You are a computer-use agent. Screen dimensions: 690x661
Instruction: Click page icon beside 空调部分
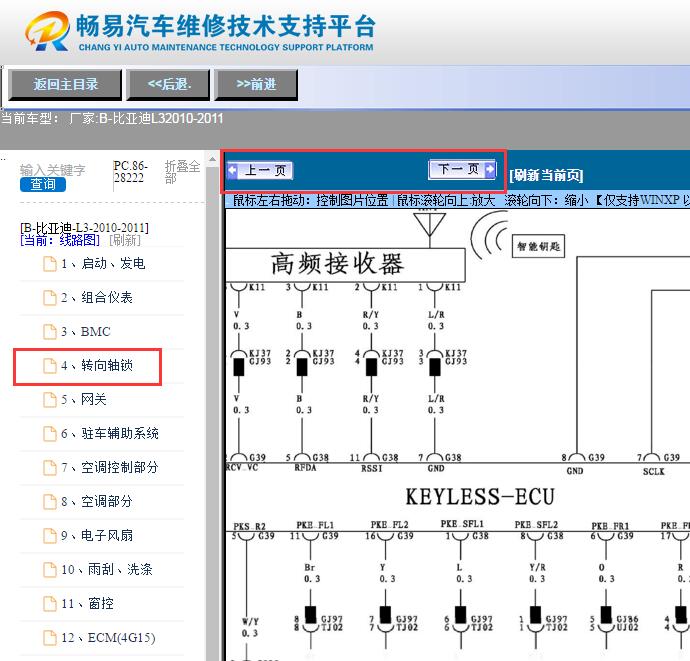point(50,502)
